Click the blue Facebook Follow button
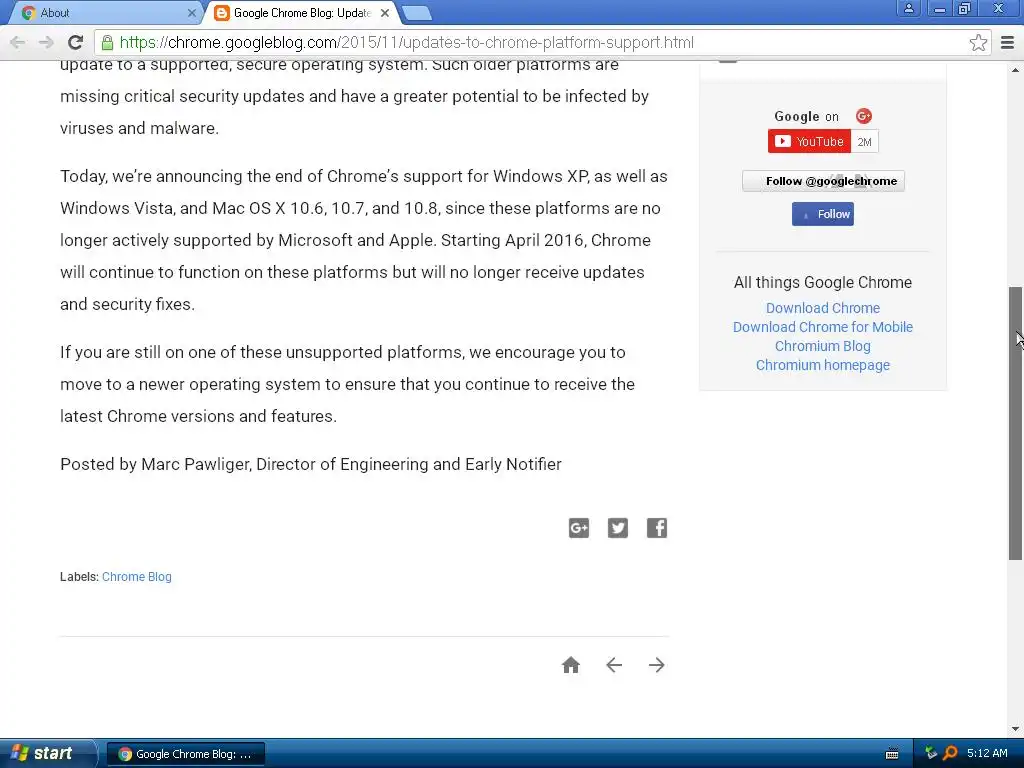This screenshot has width=1024, height=768. point(823,214)
